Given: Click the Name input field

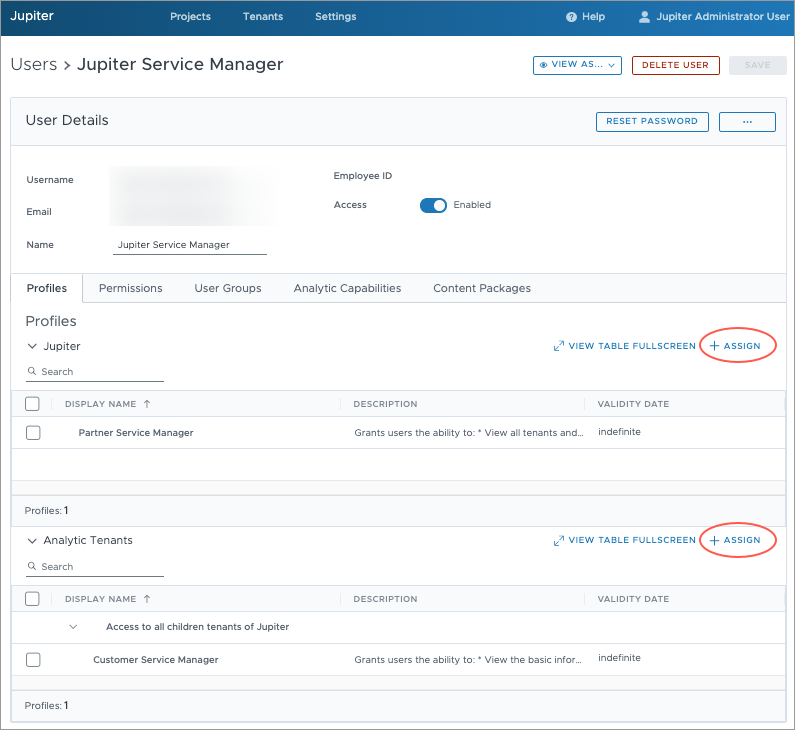Looking at the screenshot, I should (x=190, y=245).
